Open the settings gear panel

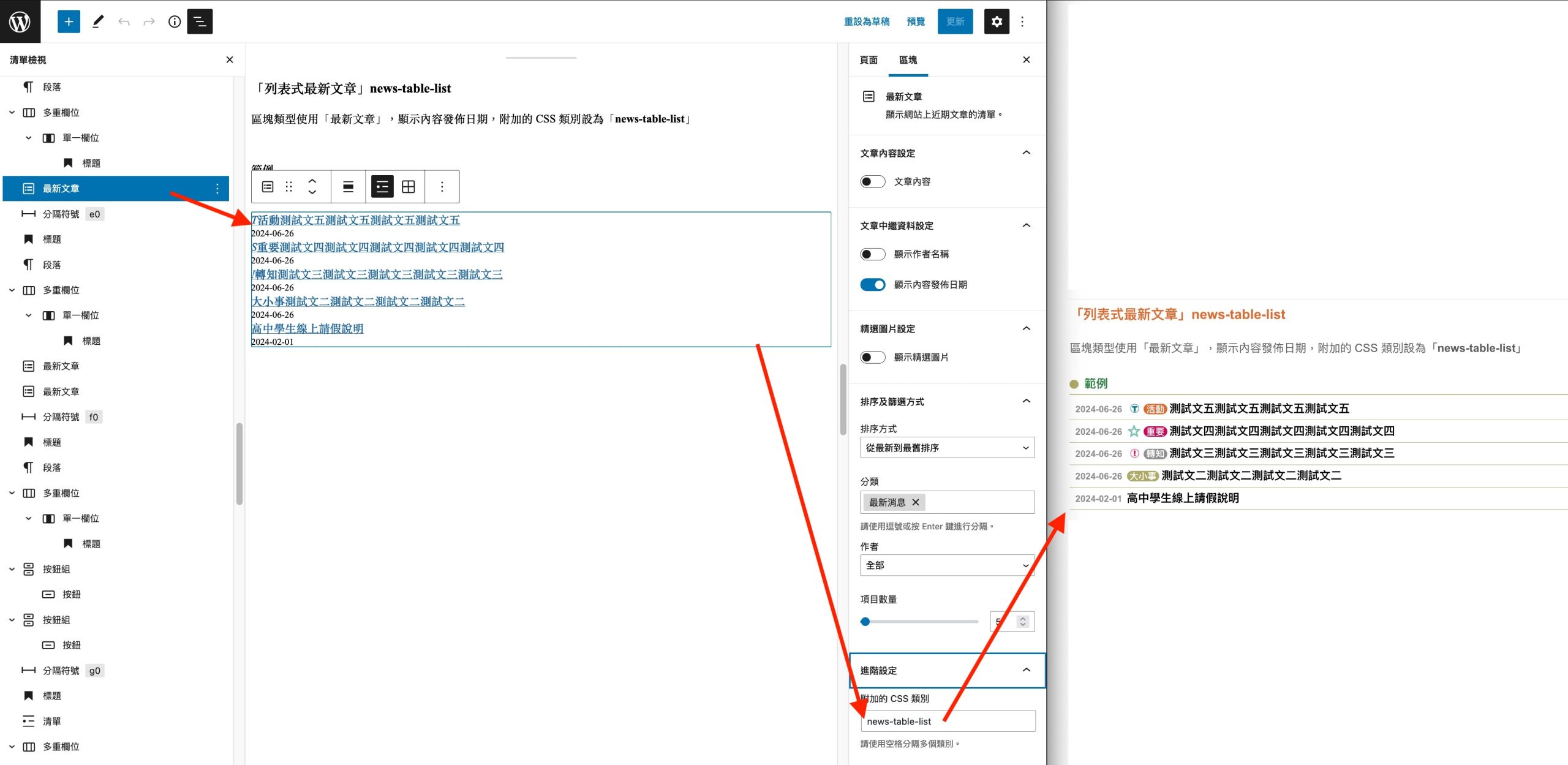tap(997, 21)
